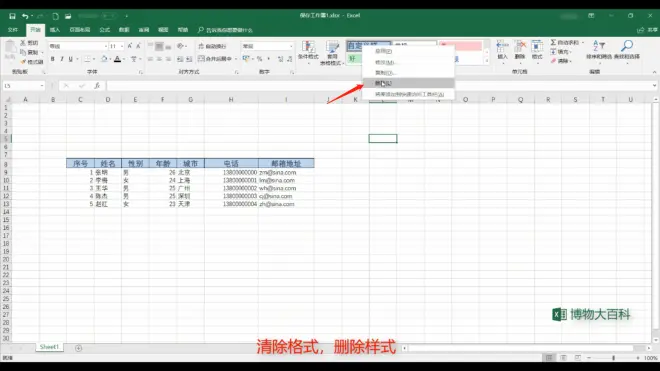Image resolution: width=660 pixels, height=371 pixels.
Task: Open the font name dropdown
Action: point(106,46)
